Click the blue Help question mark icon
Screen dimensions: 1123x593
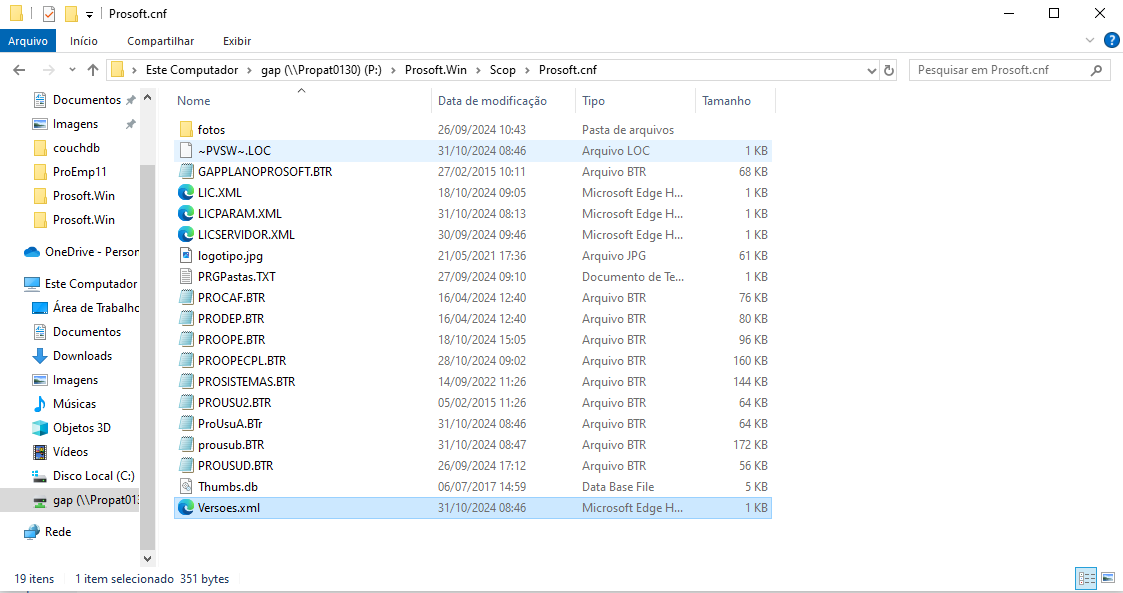click(x=1112, y=40)
